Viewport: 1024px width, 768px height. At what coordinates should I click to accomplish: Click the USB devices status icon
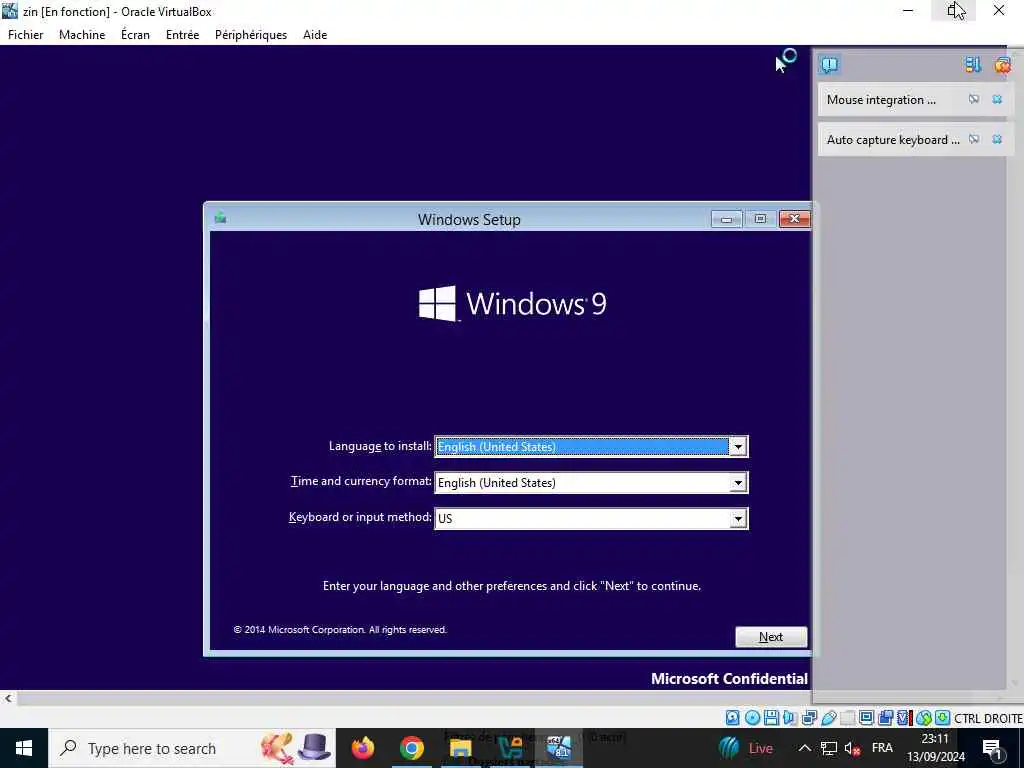click(829, 718)
